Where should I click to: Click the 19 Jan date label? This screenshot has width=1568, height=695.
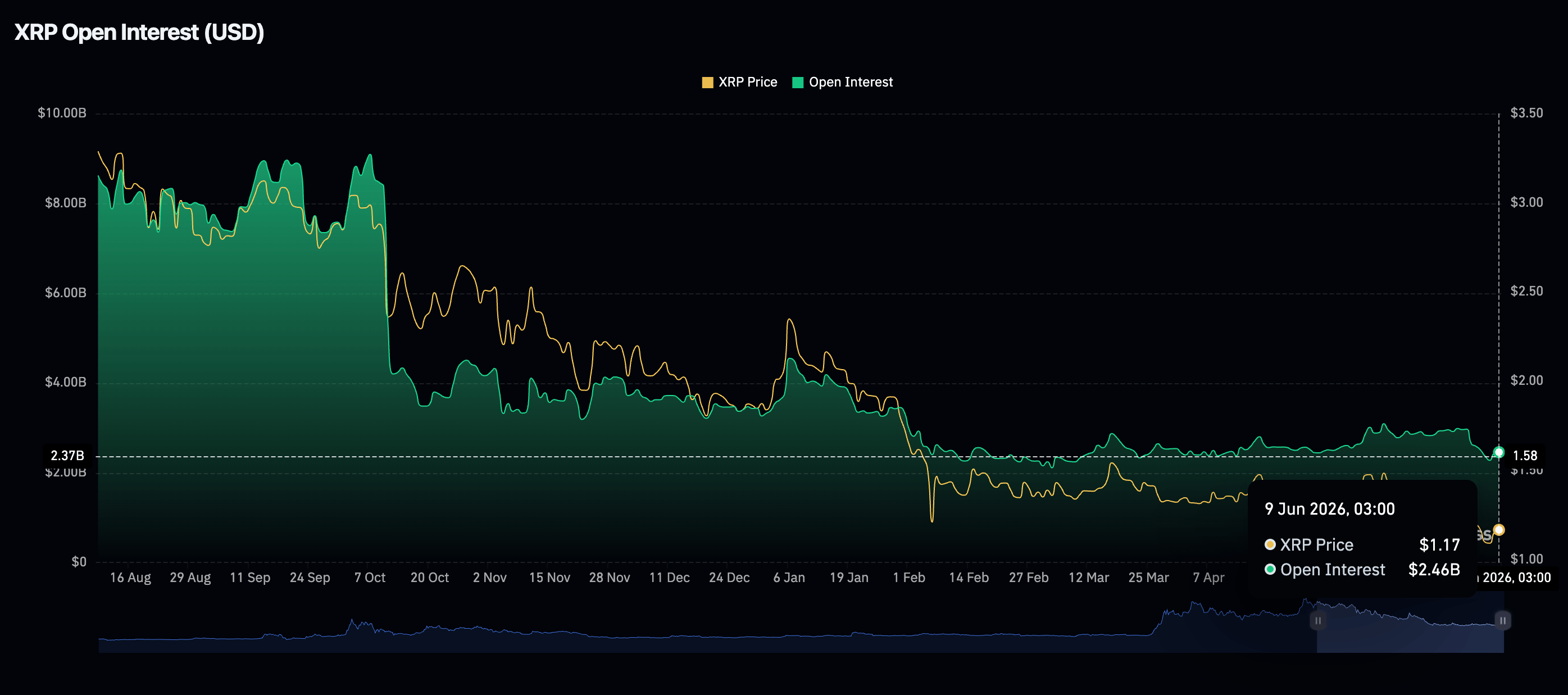(x=849, y=578)
